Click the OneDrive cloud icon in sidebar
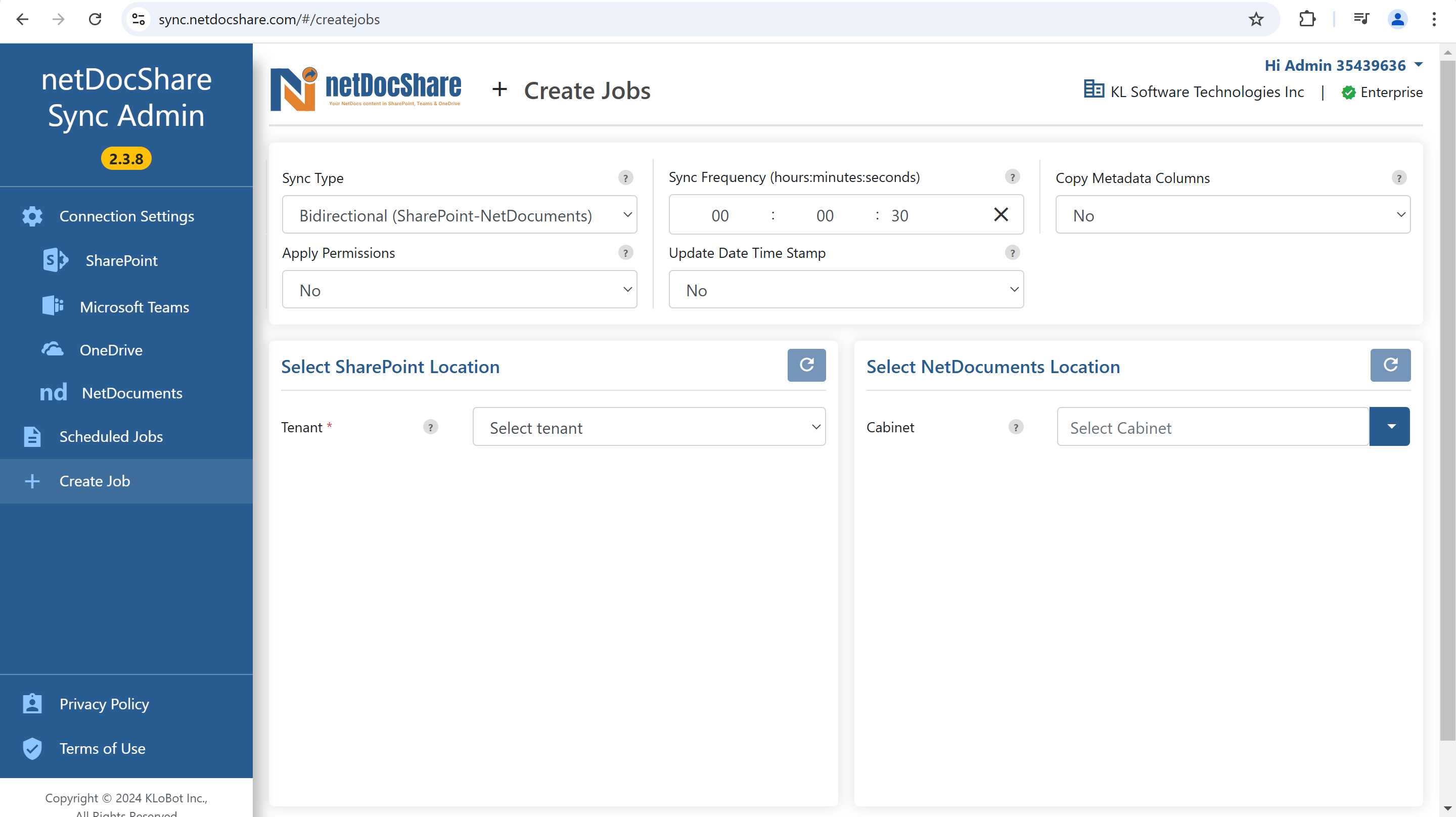This screenshot has width=1456, height=817. (53, 349)
